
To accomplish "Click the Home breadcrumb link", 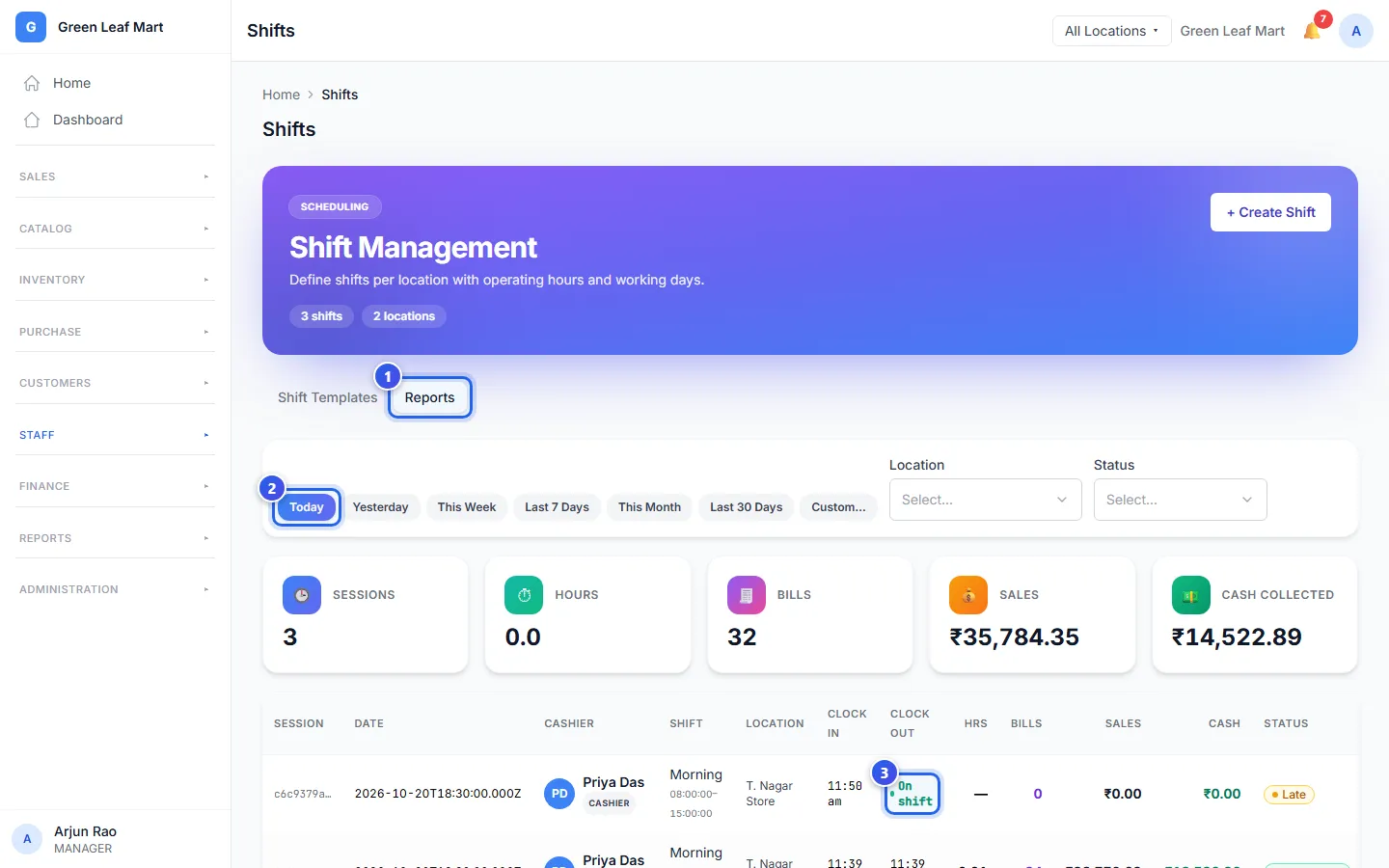I will pos(281,95).
